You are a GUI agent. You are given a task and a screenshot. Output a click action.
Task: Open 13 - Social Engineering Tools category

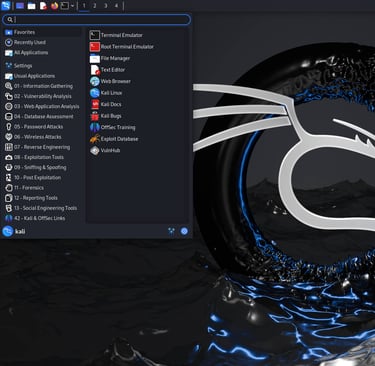point(43,208)
